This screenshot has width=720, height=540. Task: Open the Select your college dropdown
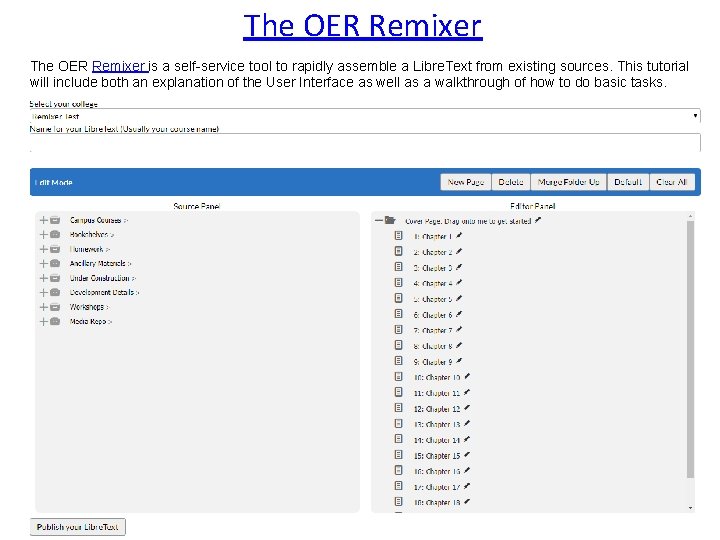click(365, 116)
